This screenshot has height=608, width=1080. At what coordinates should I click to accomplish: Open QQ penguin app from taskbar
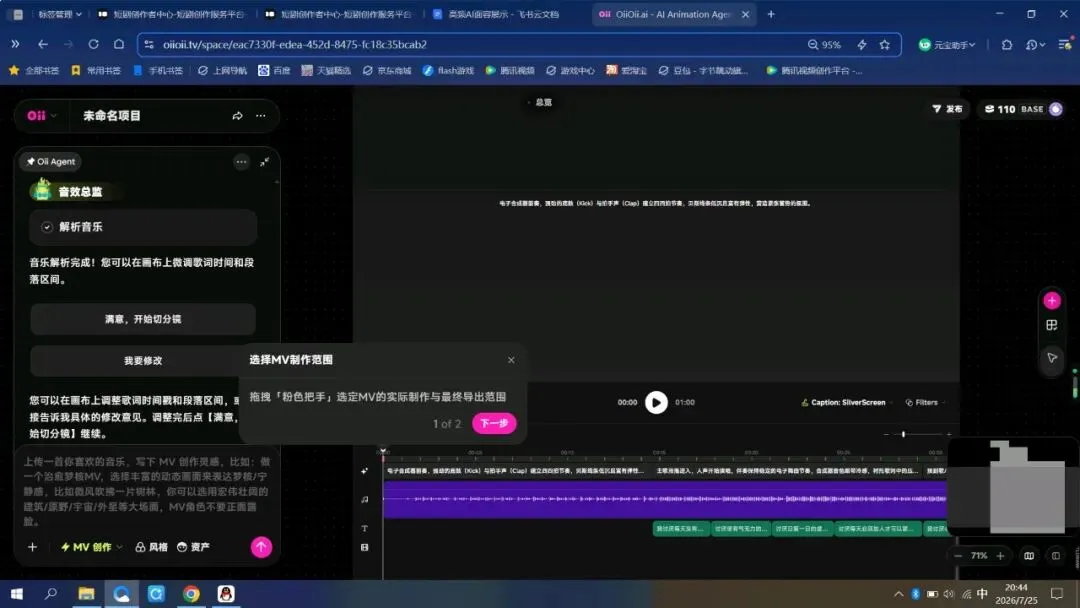point(226,594)
